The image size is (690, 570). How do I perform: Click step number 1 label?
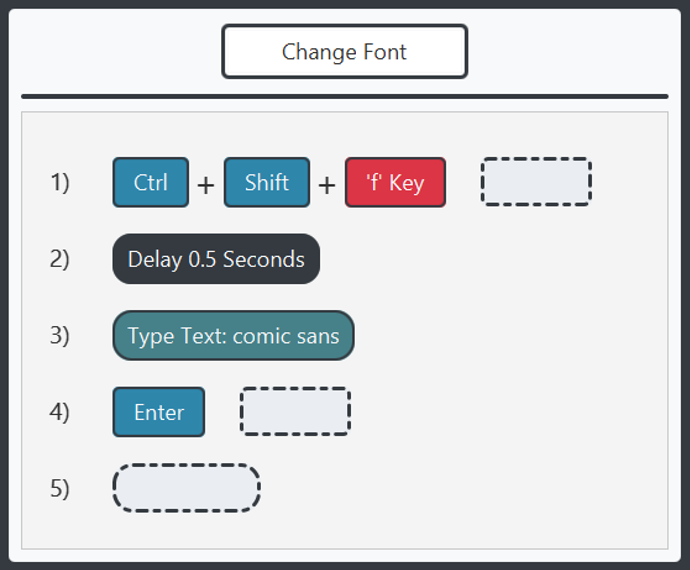(x=60, y=182)
